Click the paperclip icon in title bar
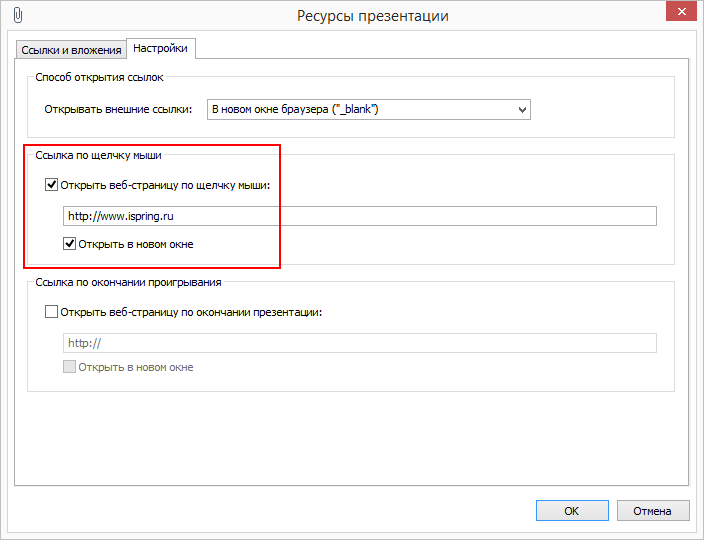The height and width of the screenshot is (540, 704). [18, 15]
